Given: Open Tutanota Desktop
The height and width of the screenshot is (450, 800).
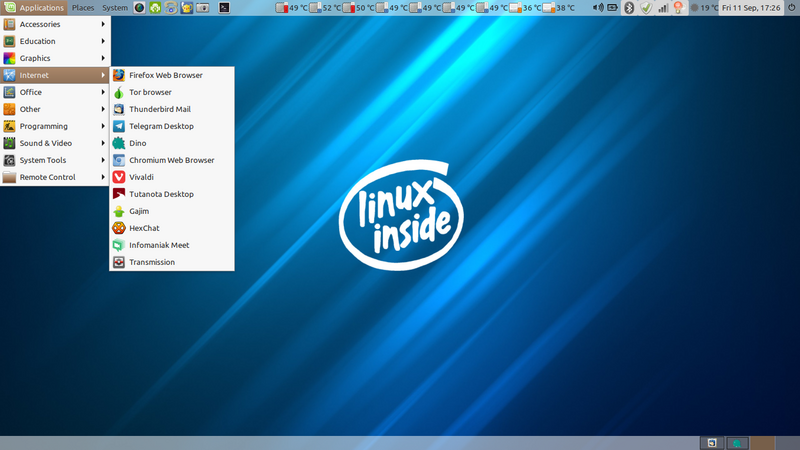Looking at the screenshot, I should [172, 194].
